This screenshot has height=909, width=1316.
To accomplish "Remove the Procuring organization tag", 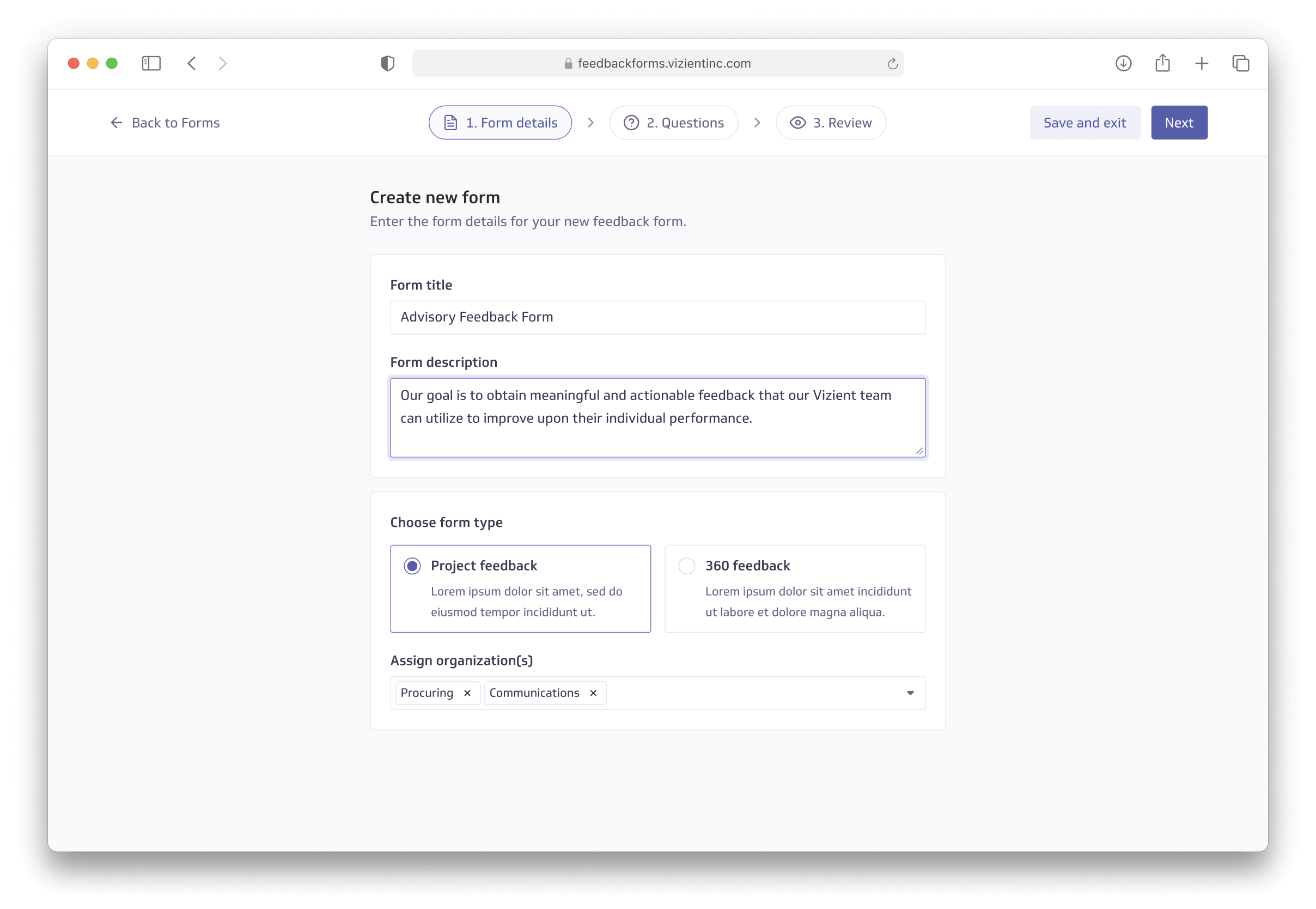I will tap(467, 693).
